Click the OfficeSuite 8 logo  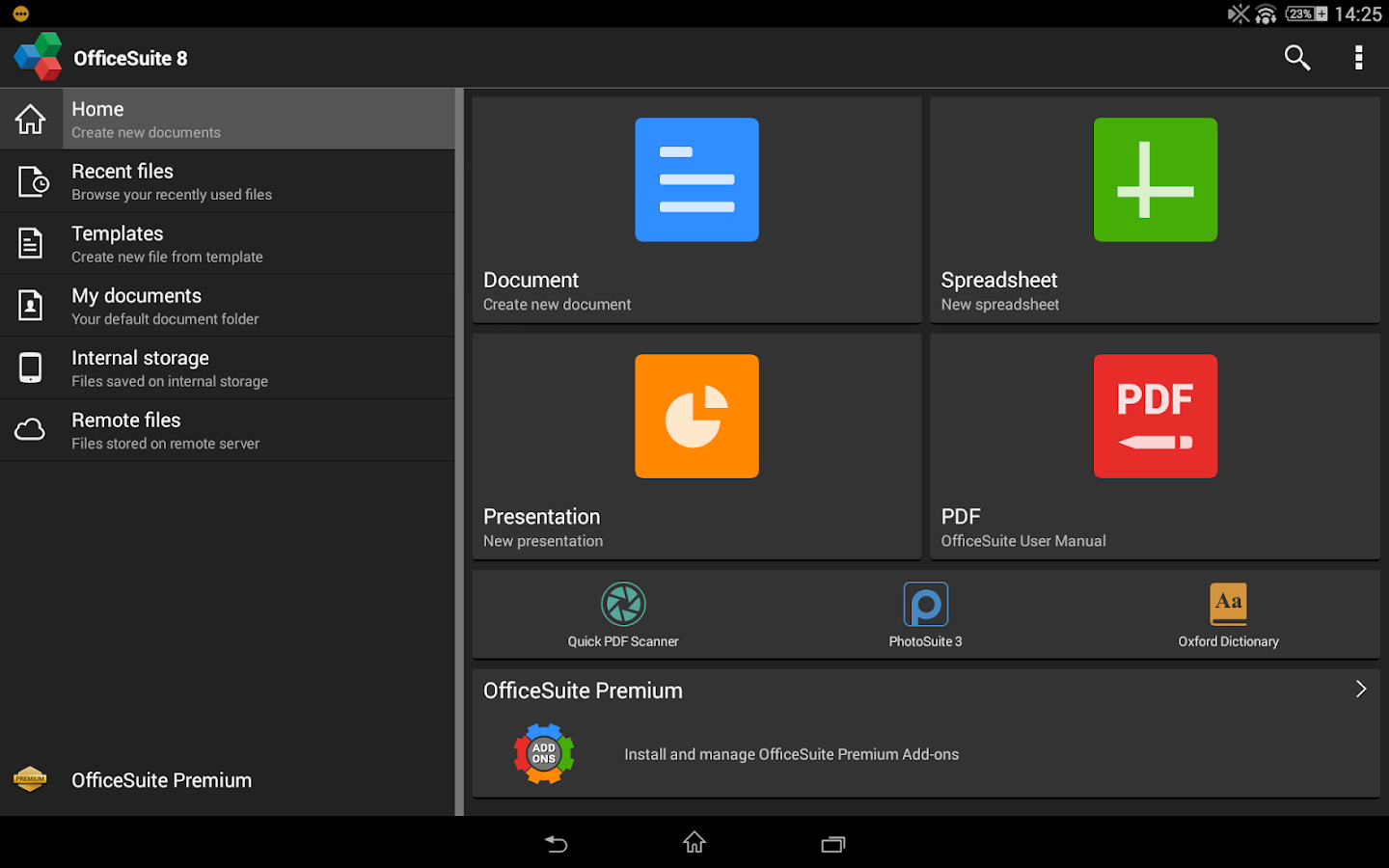[x=37, y=56]
